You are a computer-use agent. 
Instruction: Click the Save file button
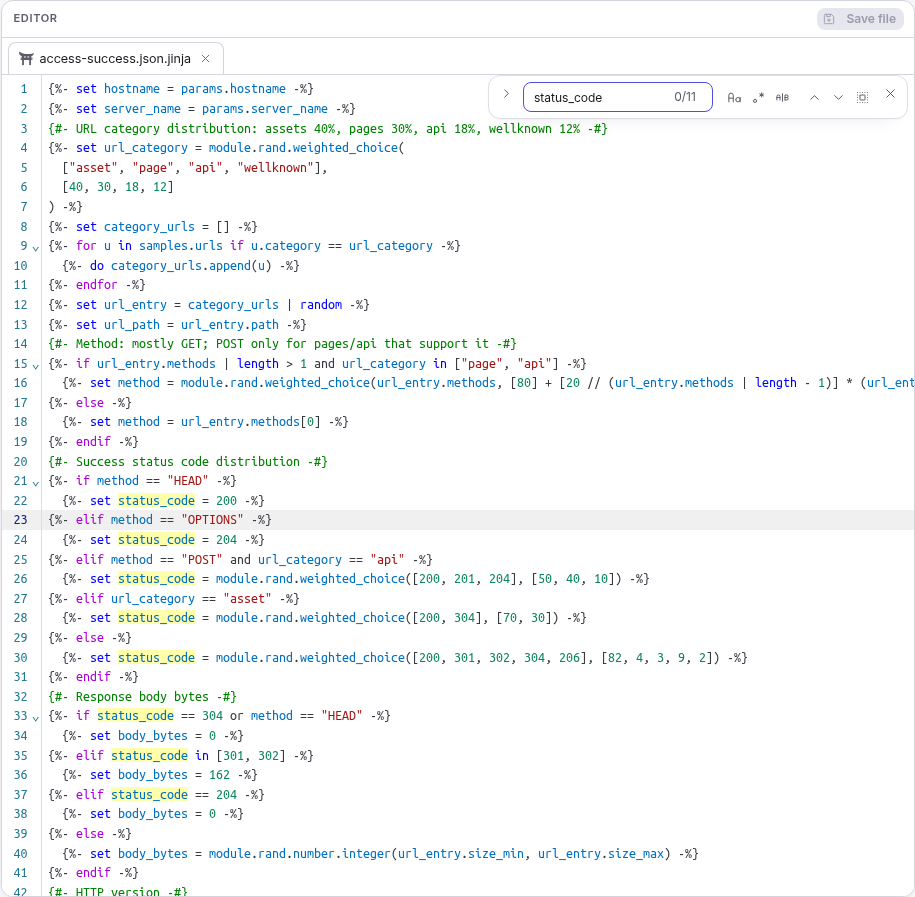click(860, 19)
